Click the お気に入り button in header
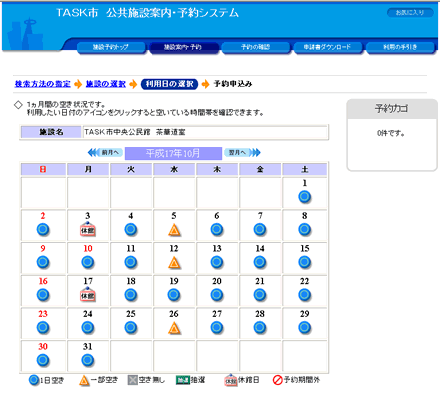 410,13
